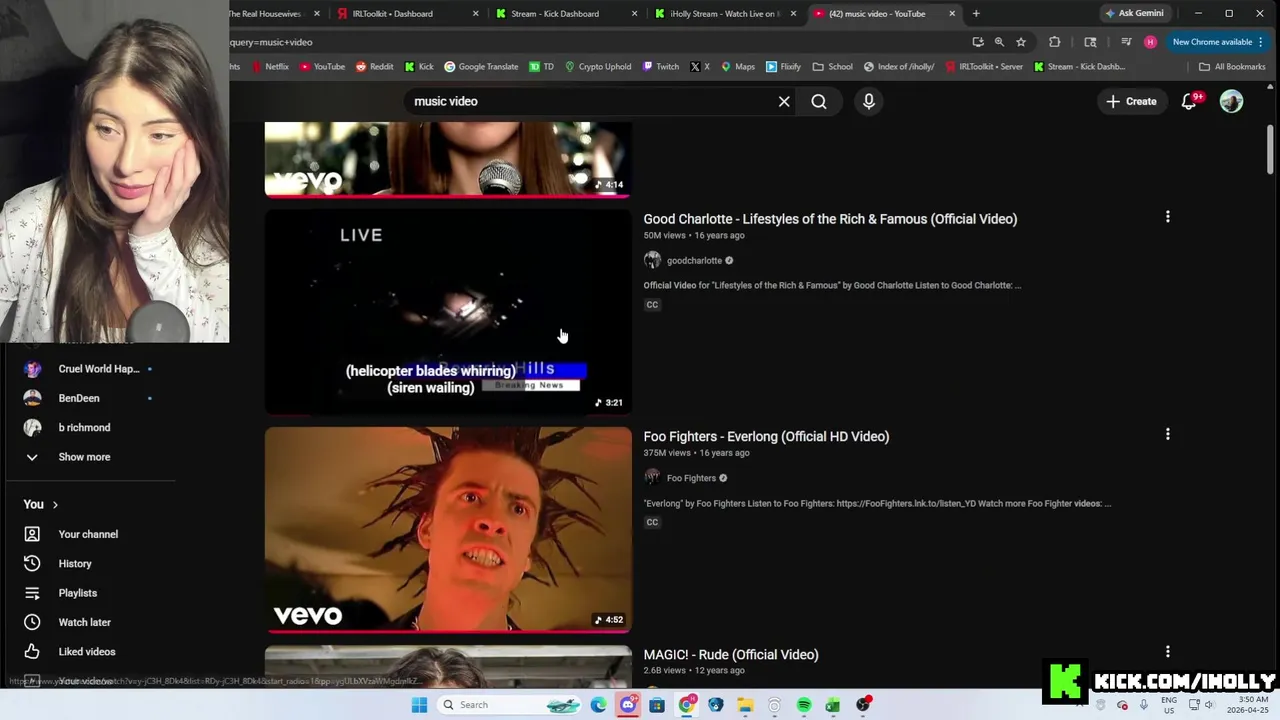Visit goodcharlotte channel
The image size is (1280, 720).
[694, 261]
